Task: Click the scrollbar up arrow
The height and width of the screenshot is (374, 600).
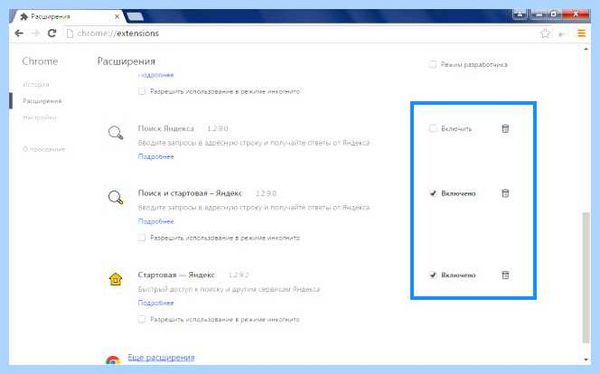Action: tap(586, 49)
